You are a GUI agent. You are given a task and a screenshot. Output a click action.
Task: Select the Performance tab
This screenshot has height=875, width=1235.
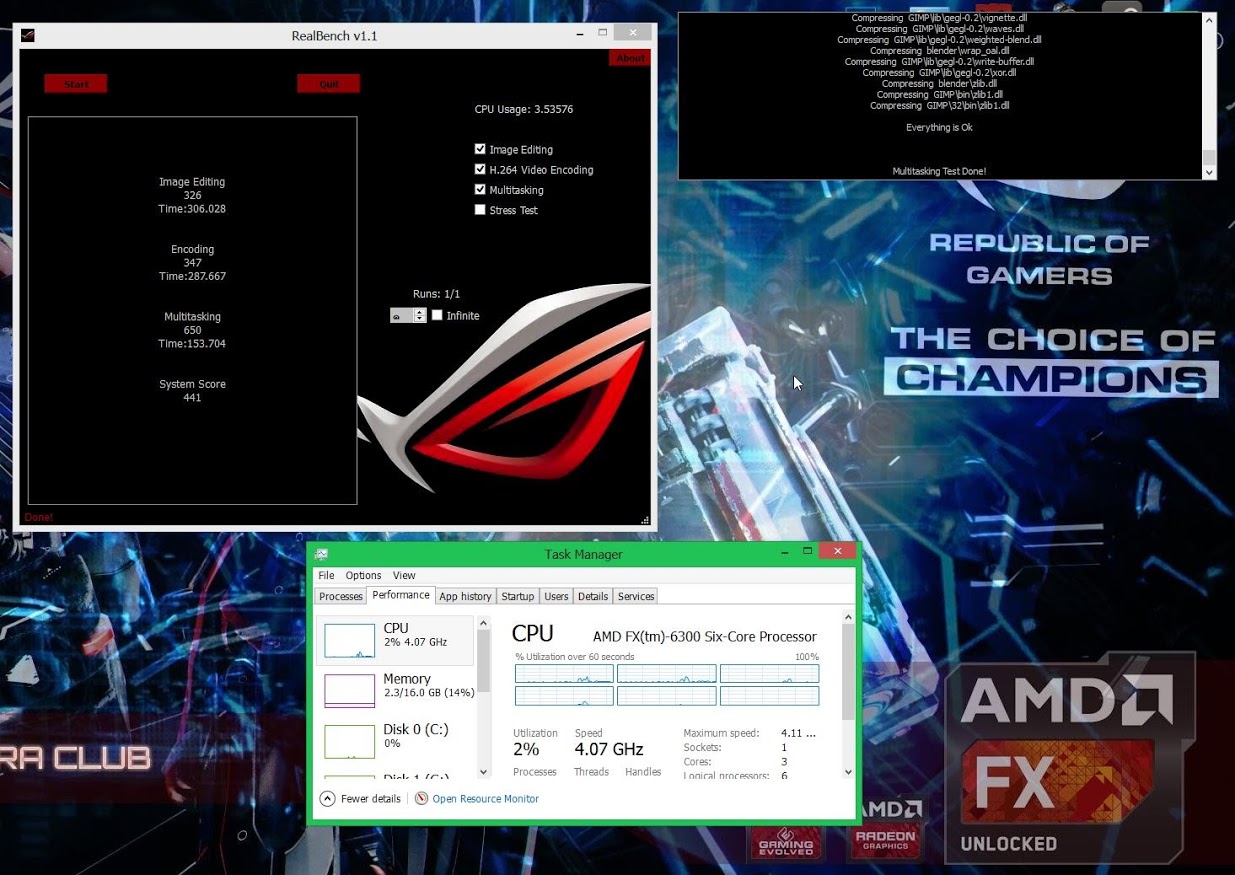tap(401, 595)
